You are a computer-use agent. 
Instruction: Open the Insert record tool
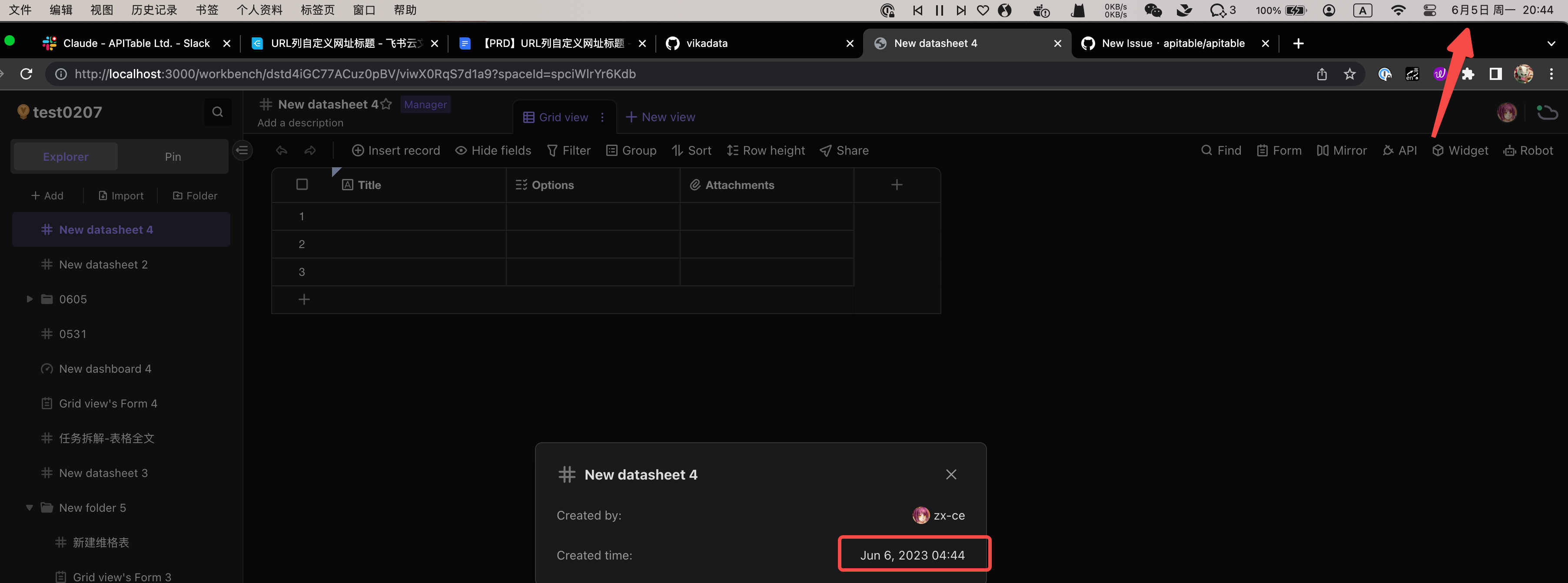(x=396, y=150)
